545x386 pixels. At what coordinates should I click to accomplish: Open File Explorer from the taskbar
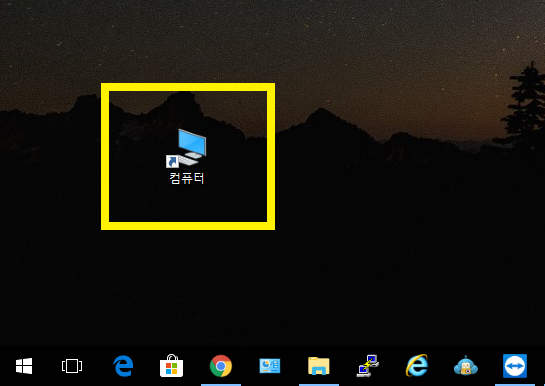click(319, 366)
